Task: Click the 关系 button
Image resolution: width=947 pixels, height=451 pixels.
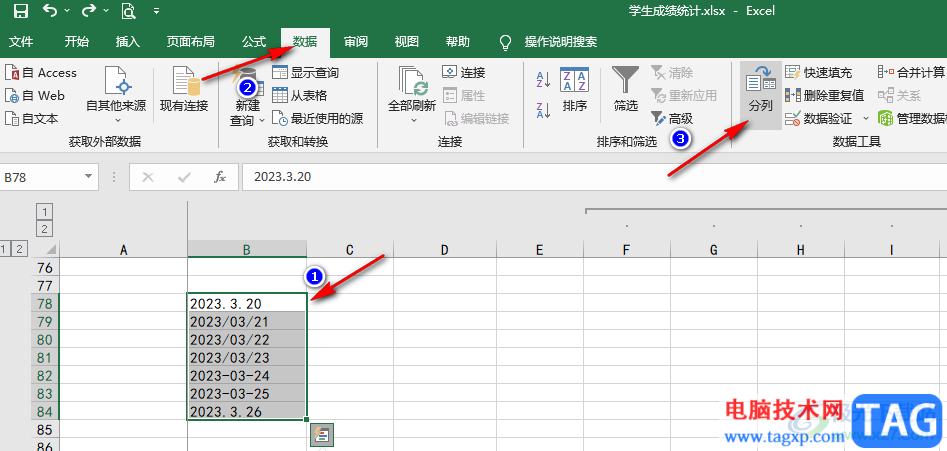Action: pyautogui.click(x=899, y=96)
